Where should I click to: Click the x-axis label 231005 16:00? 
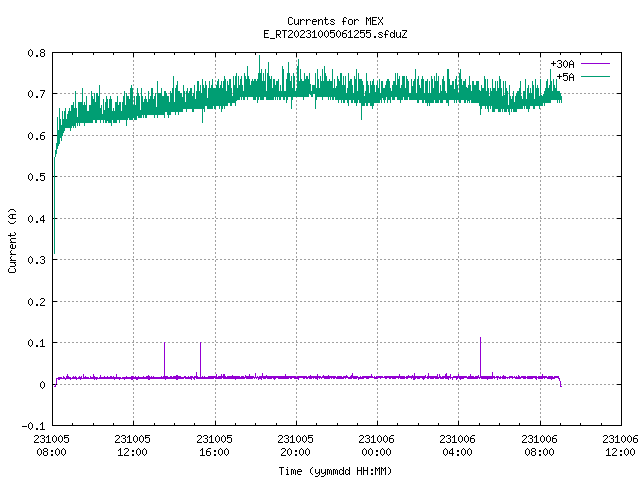click(214, 445)
